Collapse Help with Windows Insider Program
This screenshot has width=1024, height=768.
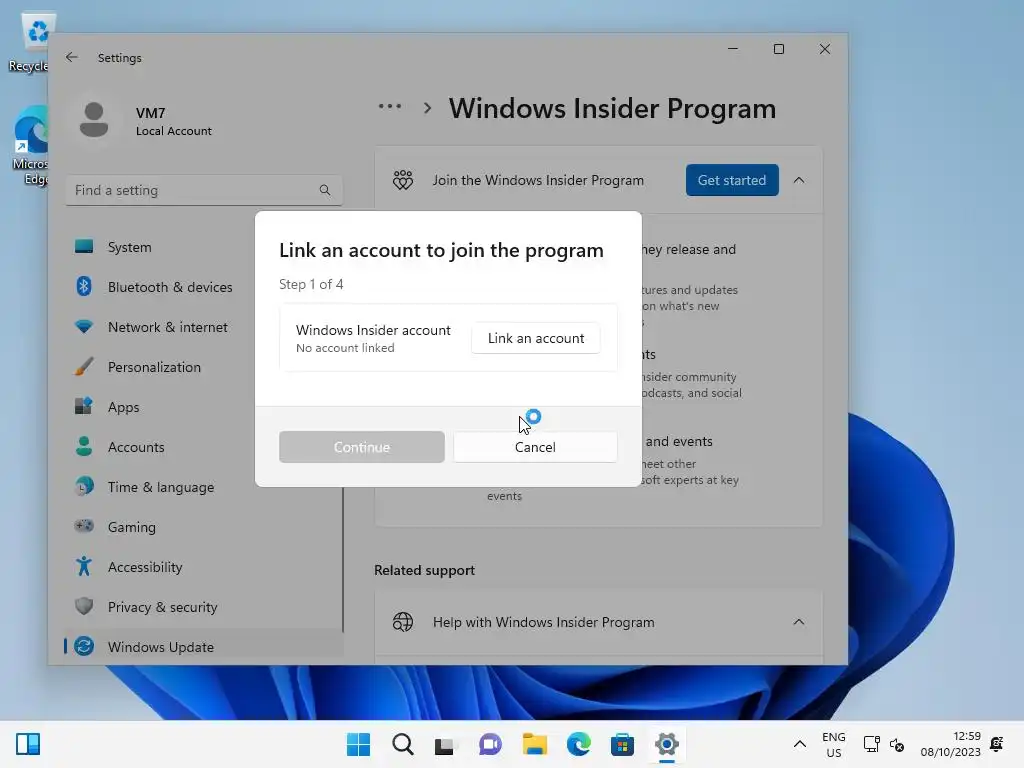[799, 622]
